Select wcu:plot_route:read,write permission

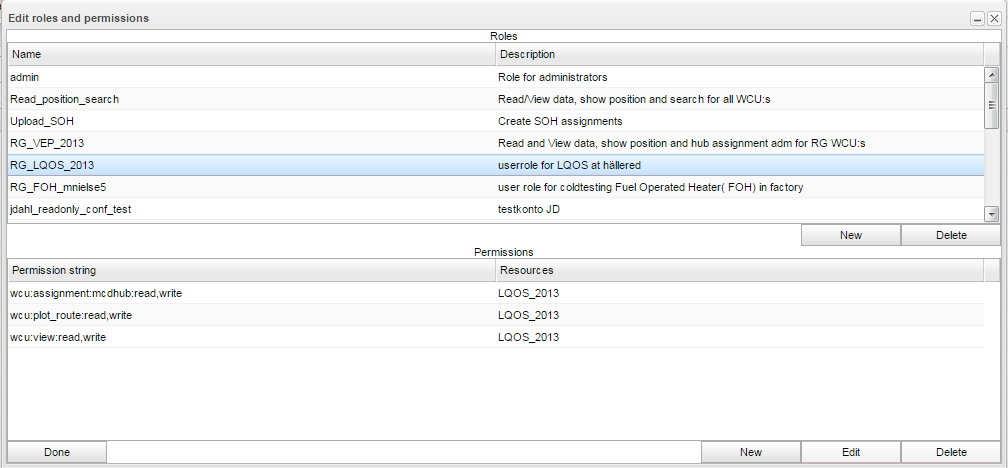coord(250,315)
